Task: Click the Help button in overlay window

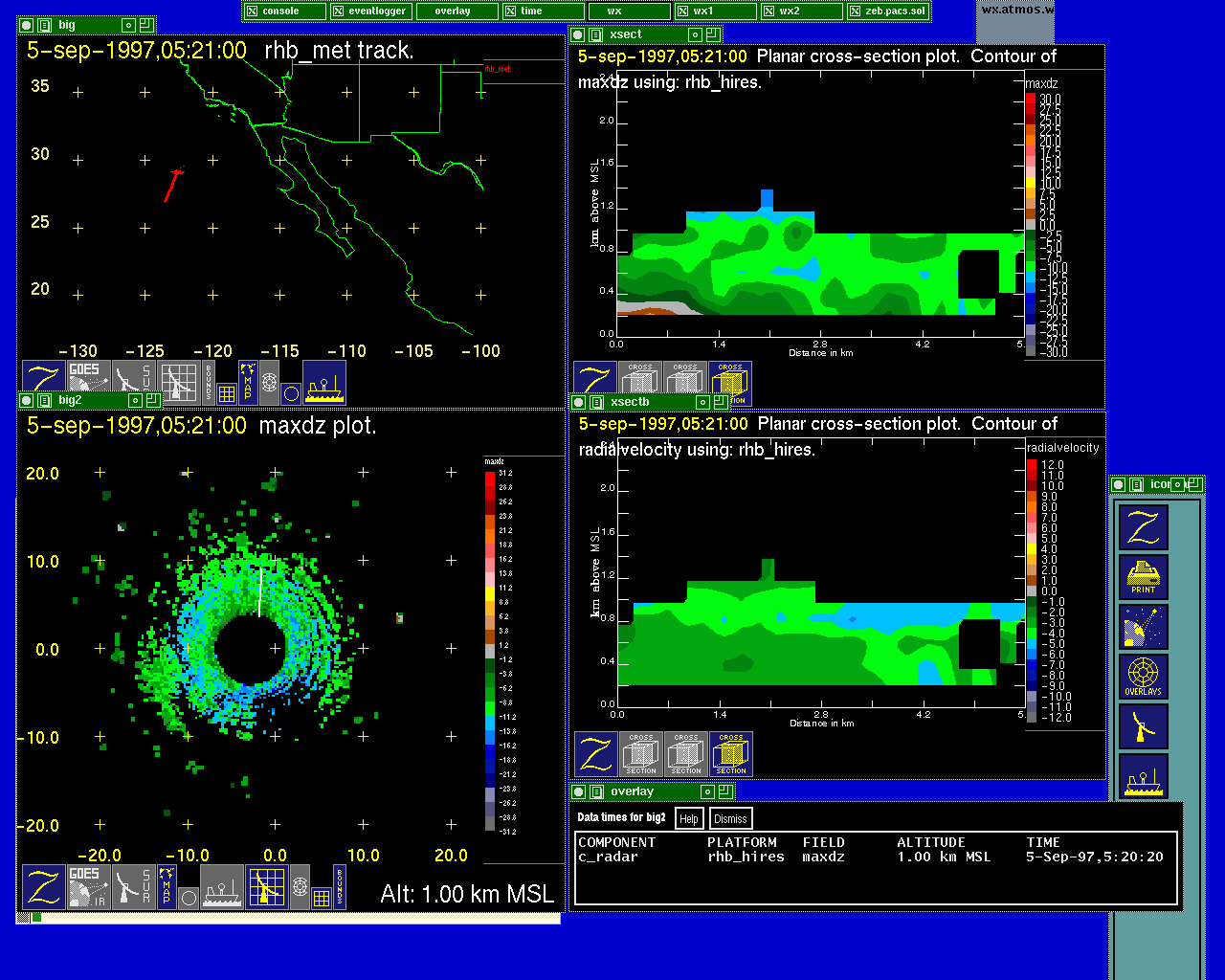Action: (689, 819)
